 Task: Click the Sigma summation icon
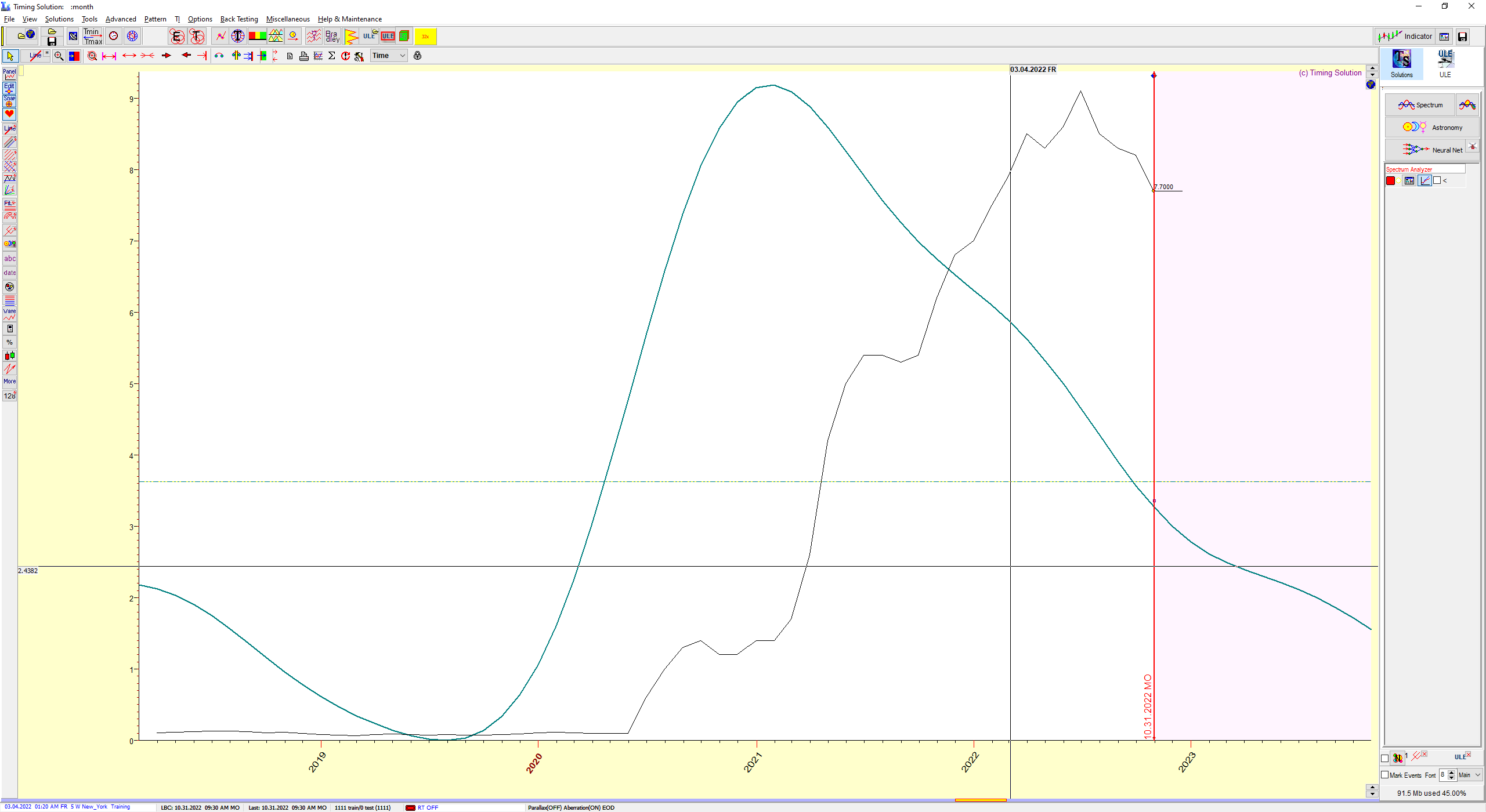click(331, 56)
